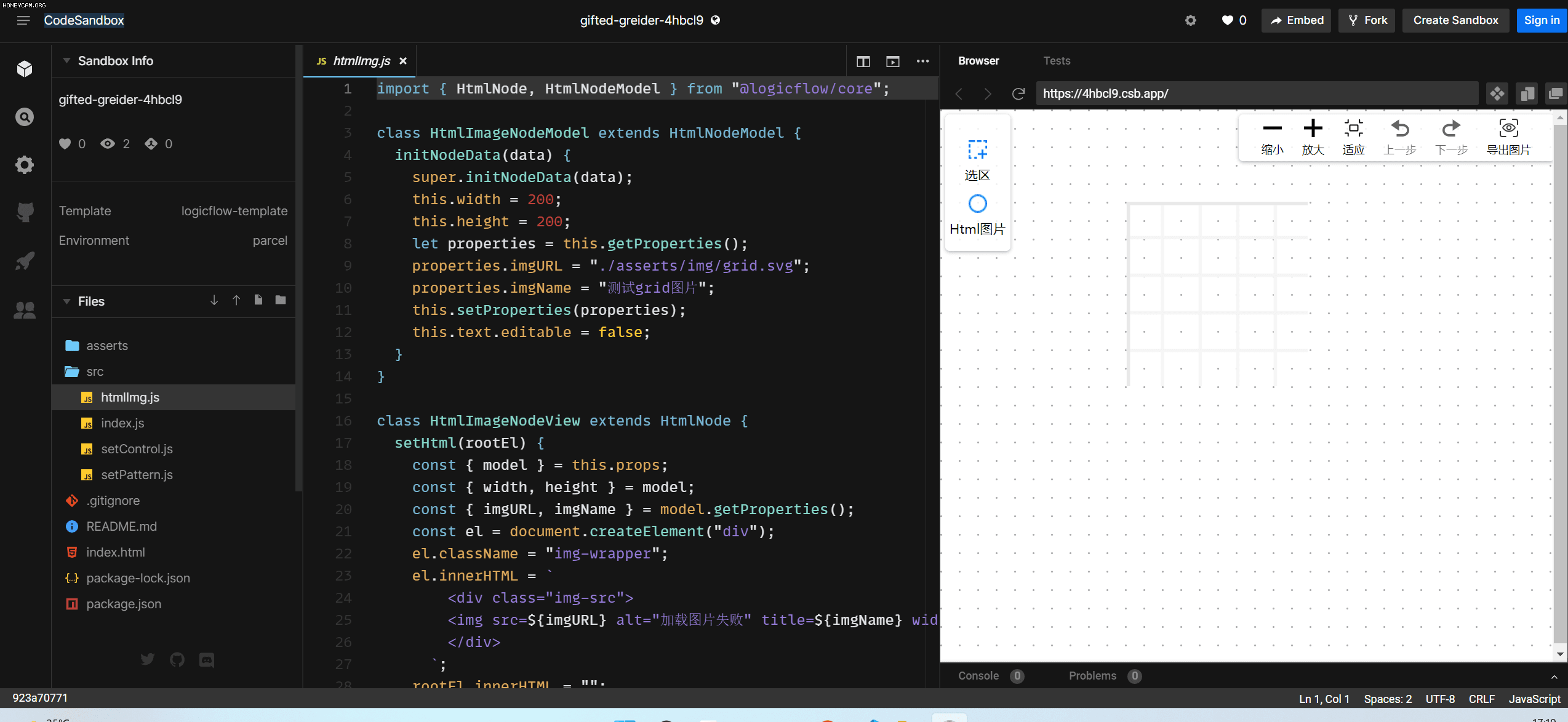Click Spaces: 2 indentation setting
Viewport: 1568px width, 722px height.
click(1388, 699)
